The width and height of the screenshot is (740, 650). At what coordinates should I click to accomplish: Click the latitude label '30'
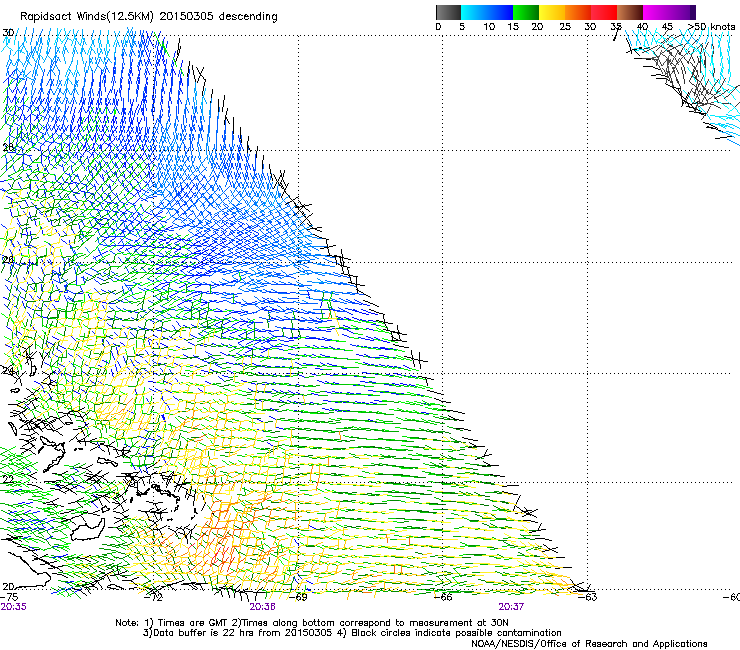click(x=8, y=33)
